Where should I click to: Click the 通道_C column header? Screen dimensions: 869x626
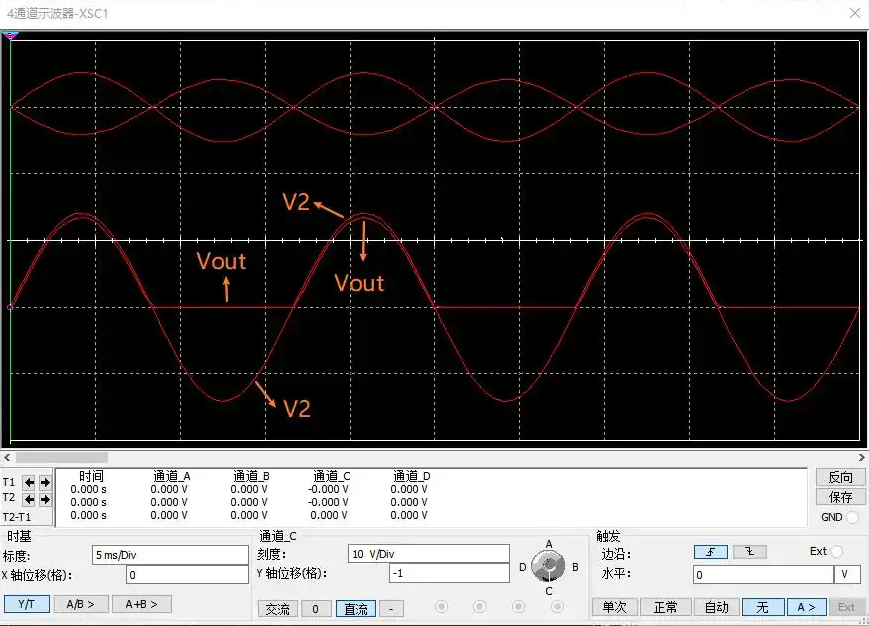point(331,476)
